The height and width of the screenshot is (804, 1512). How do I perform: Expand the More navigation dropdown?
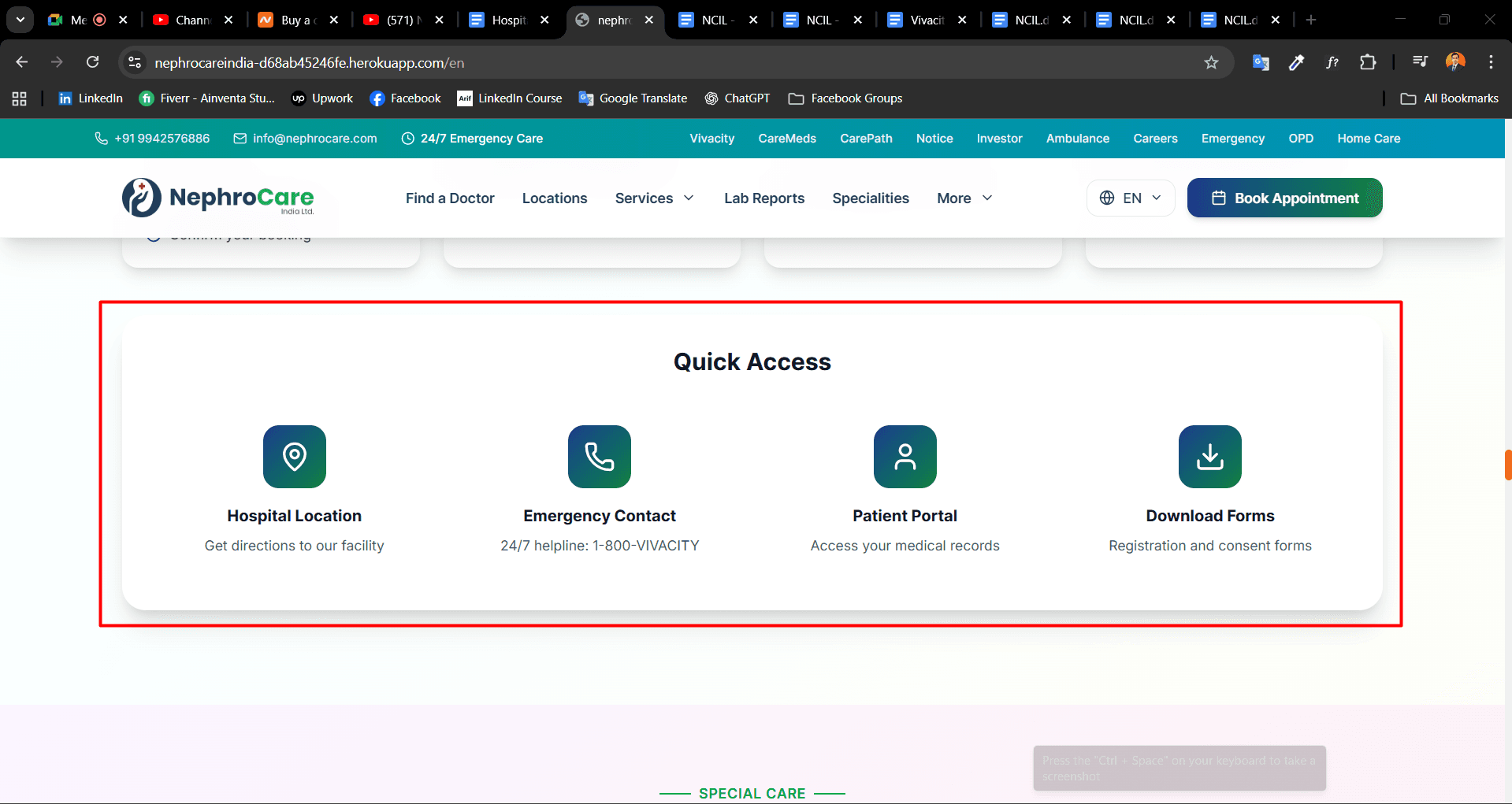click(x=964, y=198)
